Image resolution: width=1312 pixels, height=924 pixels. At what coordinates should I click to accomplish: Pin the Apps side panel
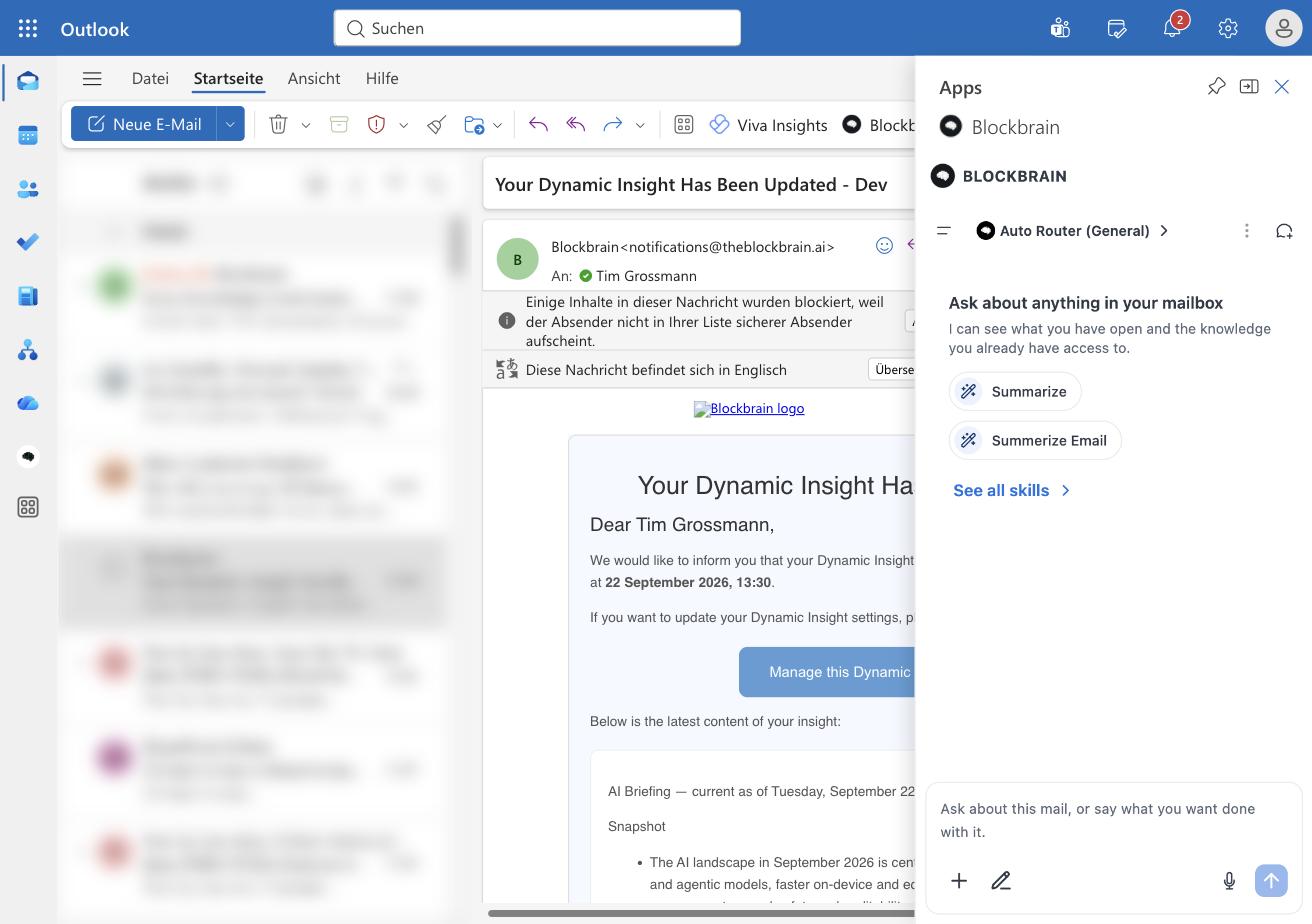1216,87
